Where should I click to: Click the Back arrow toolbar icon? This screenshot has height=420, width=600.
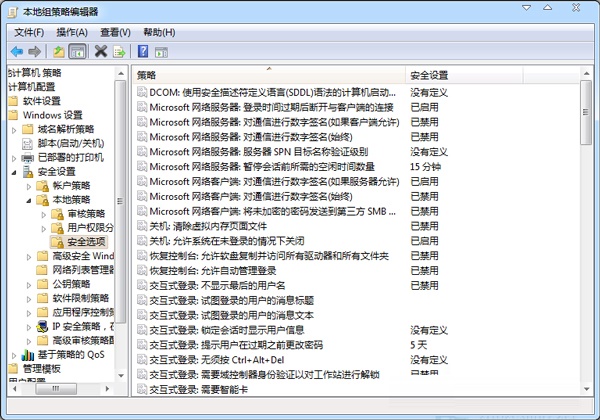(17, 51)
